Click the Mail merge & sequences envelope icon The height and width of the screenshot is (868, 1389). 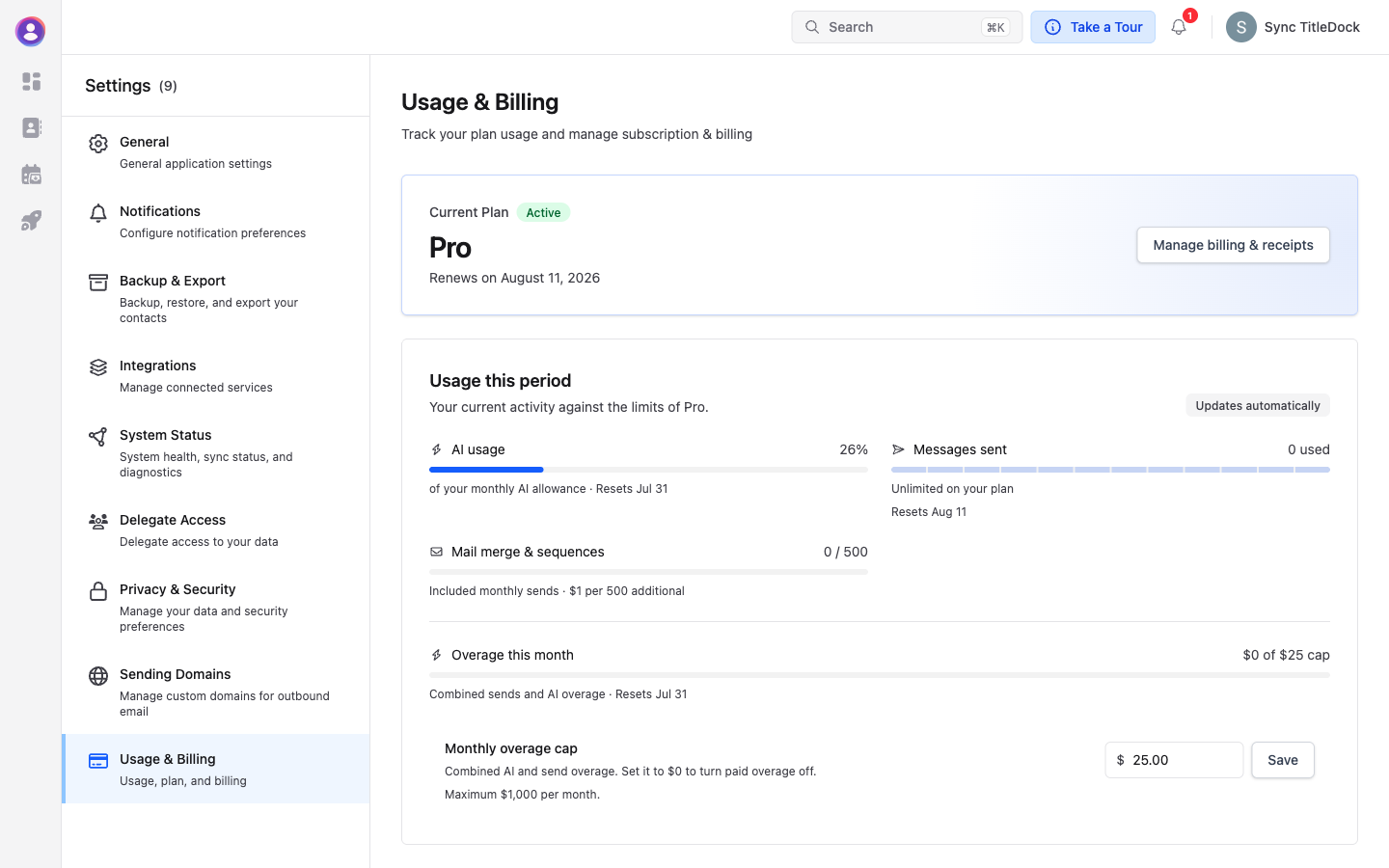(x=436, y=552)
